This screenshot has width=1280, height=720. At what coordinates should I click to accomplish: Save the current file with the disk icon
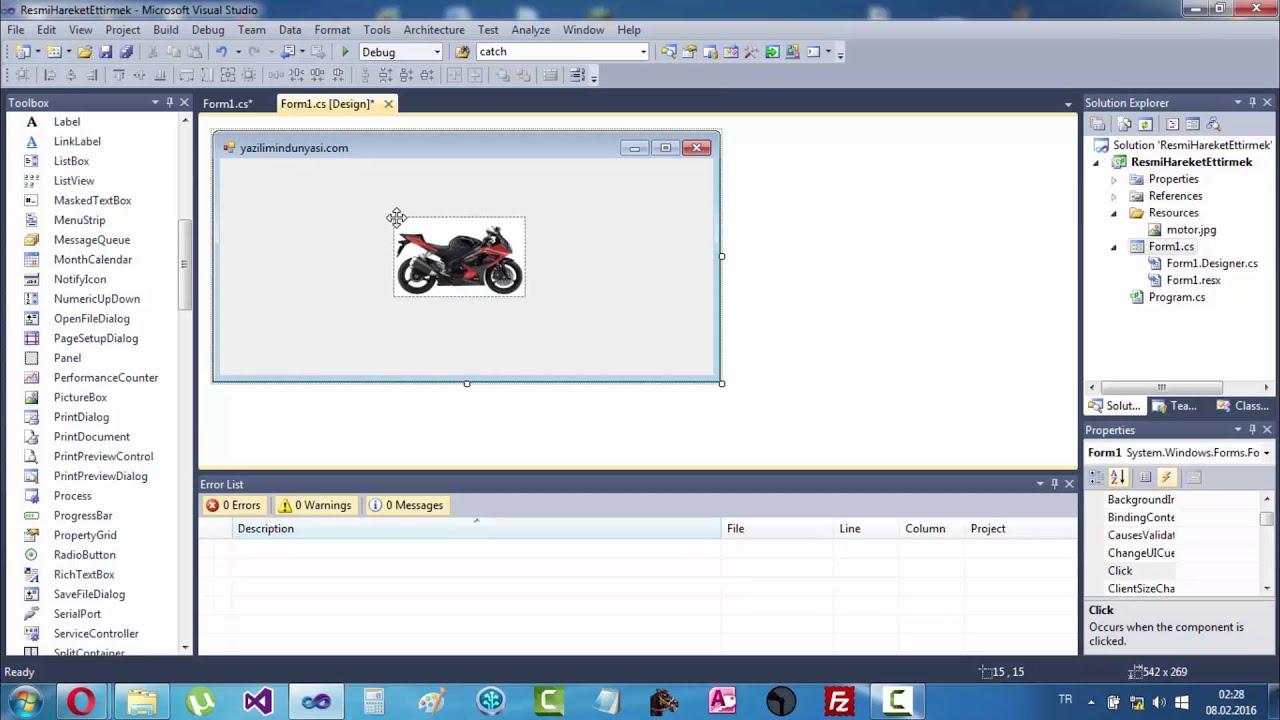(x=106, y=52)
